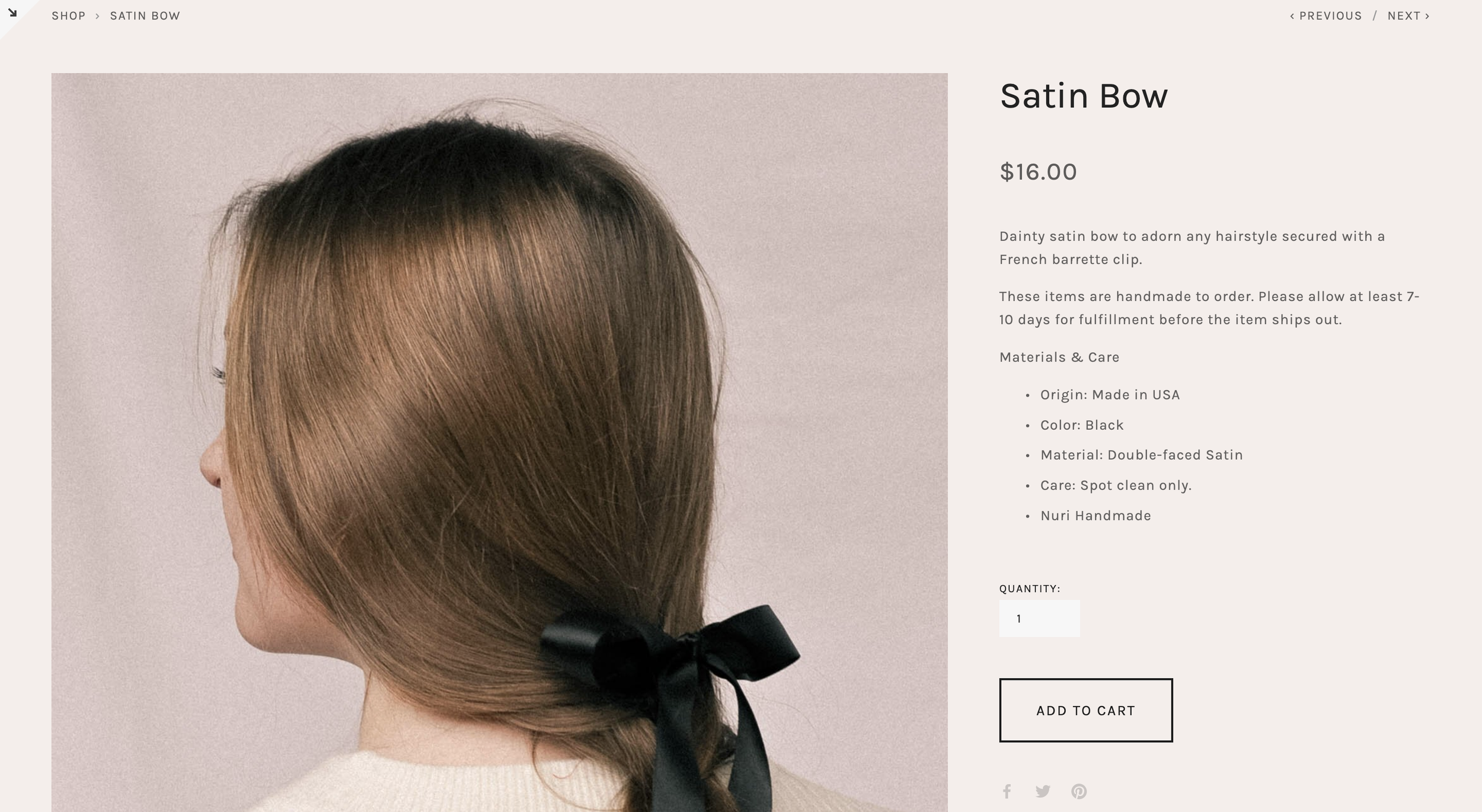Click the left chevron before Previous

[1292, 16]
